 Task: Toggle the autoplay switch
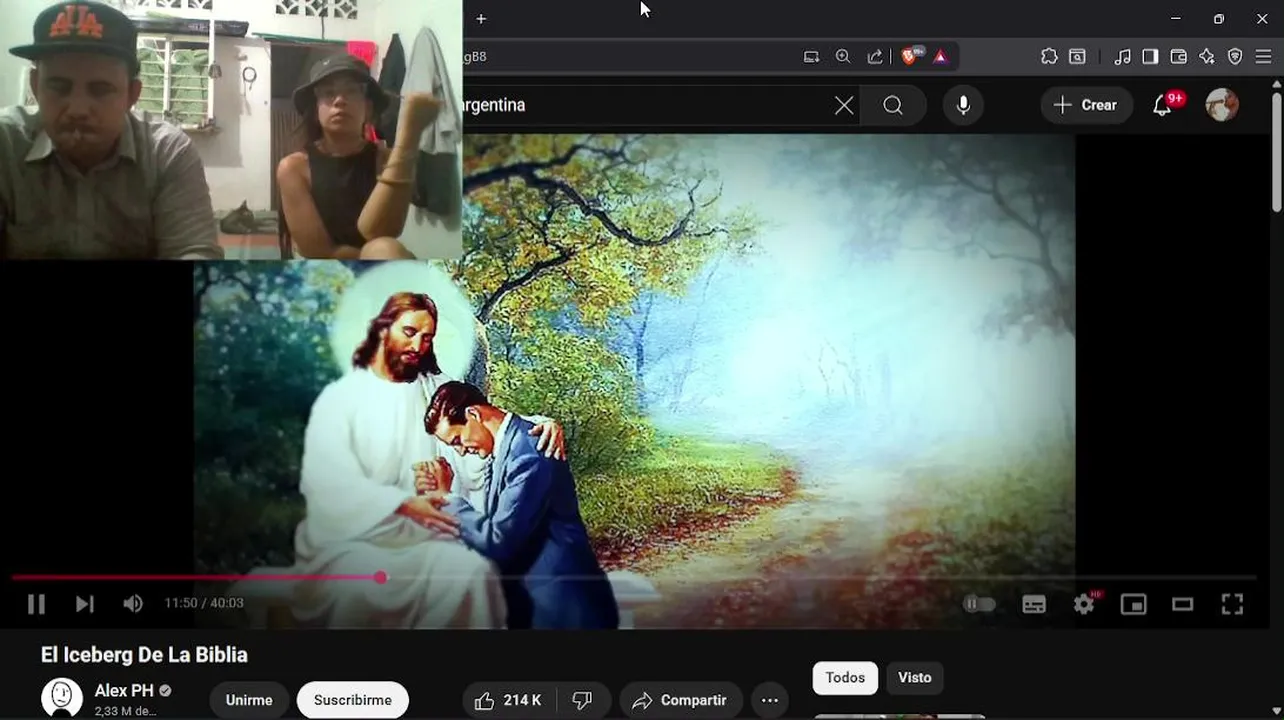pyautogui.click(x=979, y=604)
